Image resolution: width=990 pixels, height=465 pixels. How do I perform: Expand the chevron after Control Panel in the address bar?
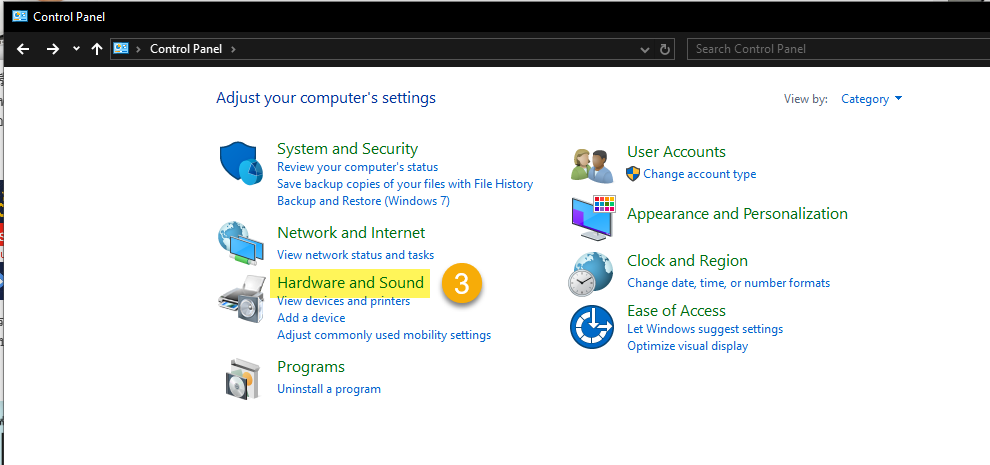point(233,49)
